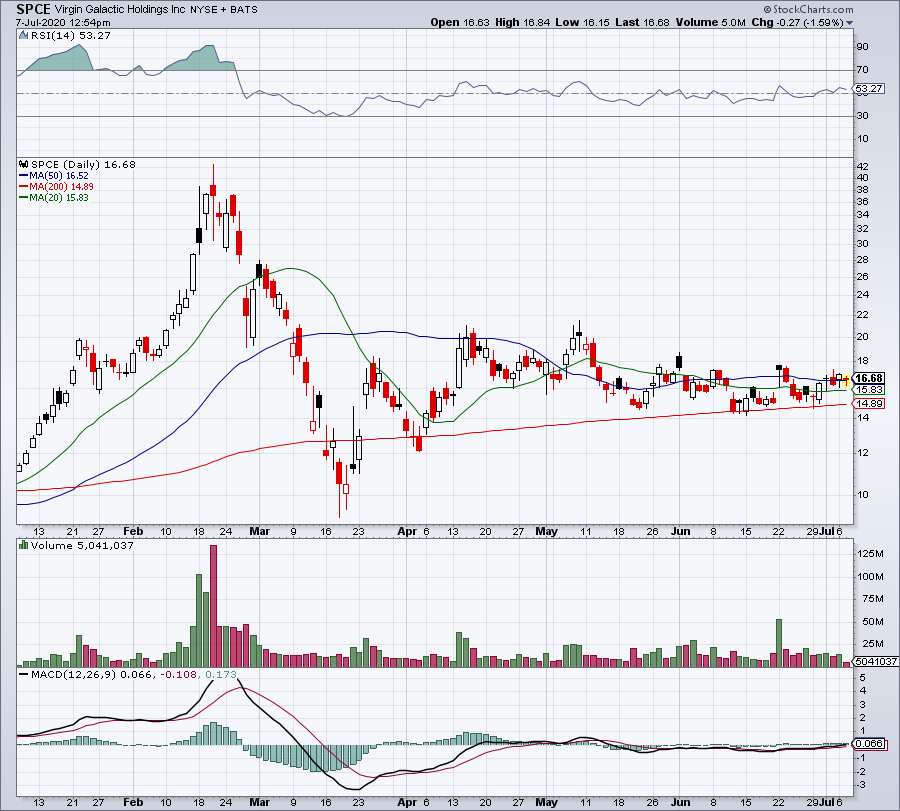This screenshot has width=900, height=811.
Task: Click the -3 label on the MACD axis
Action: pyautogui.click(x=862, y=785)
